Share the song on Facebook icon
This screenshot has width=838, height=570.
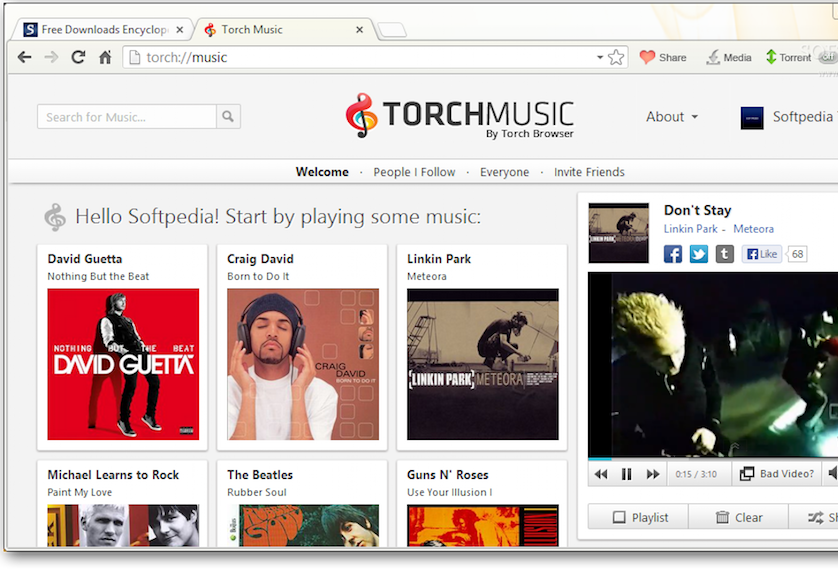(x=672, y=254)
